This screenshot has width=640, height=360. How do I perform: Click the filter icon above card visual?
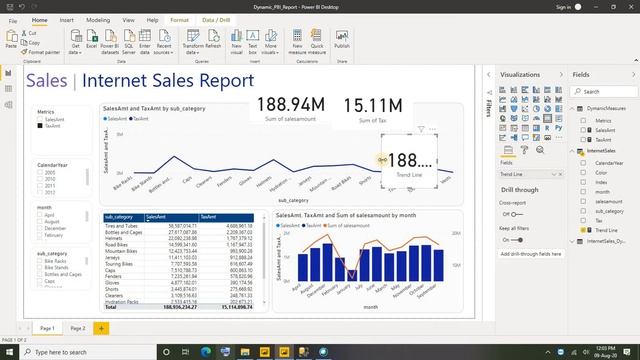pyautogui.click(x=421, y=129)
